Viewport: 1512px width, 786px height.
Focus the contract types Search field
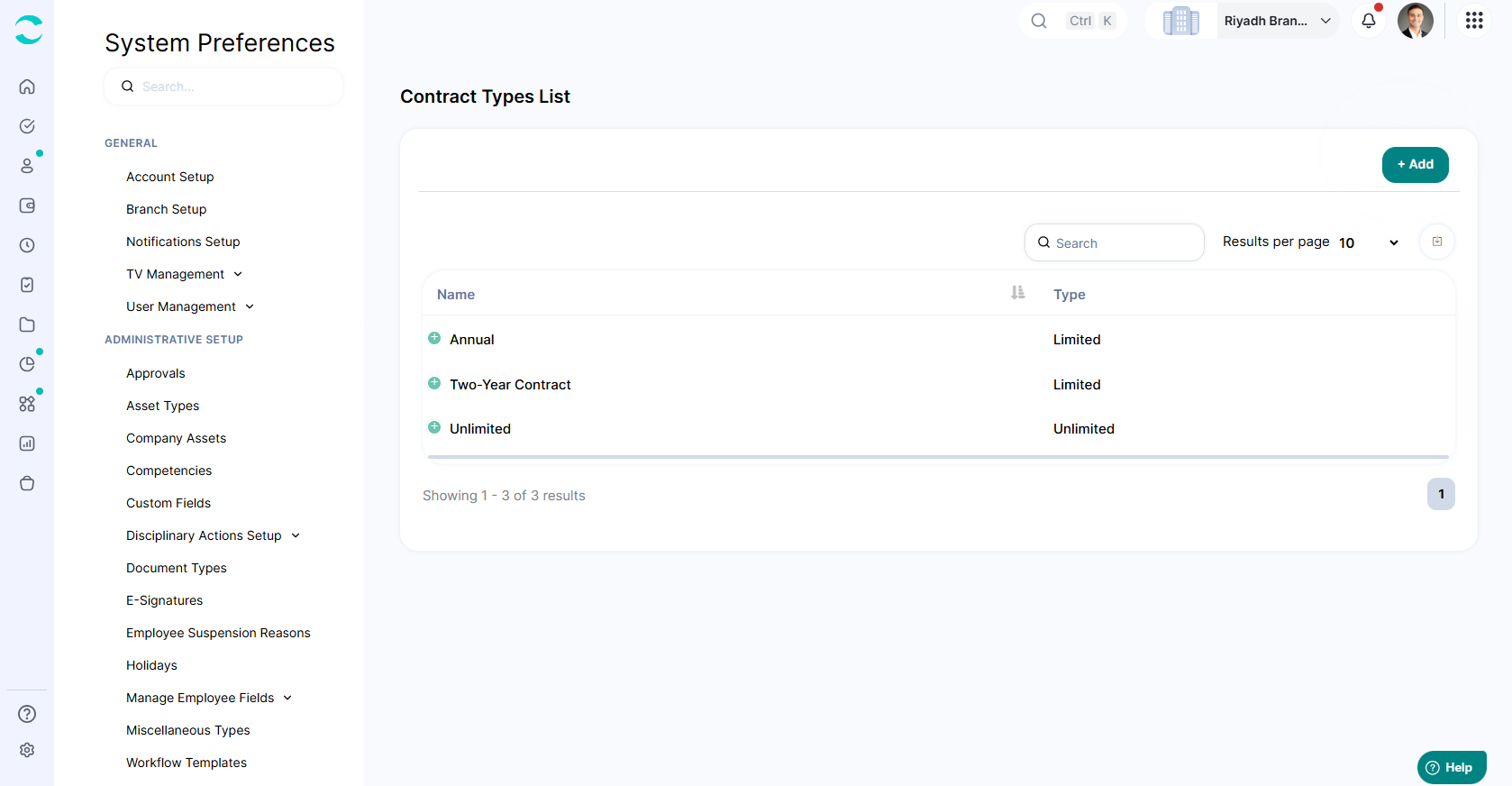(x=1114, y=242)
